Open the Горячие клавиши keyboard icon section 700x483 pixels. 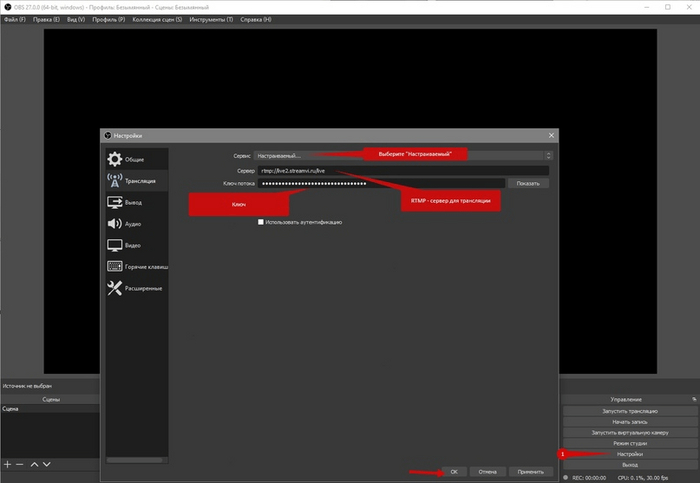[x=115, y=267]
